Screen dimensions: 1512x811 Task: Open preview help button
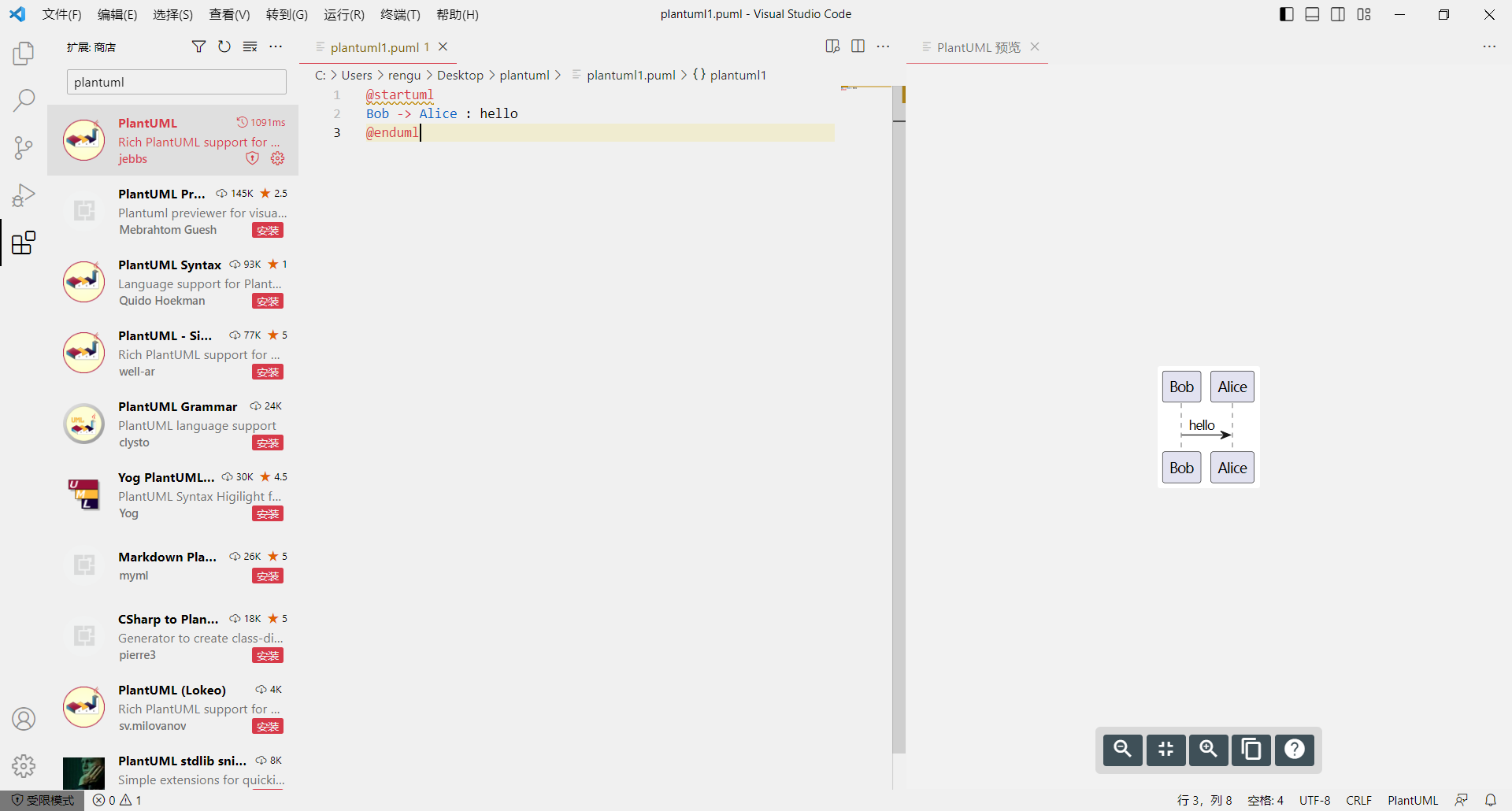1295,750
